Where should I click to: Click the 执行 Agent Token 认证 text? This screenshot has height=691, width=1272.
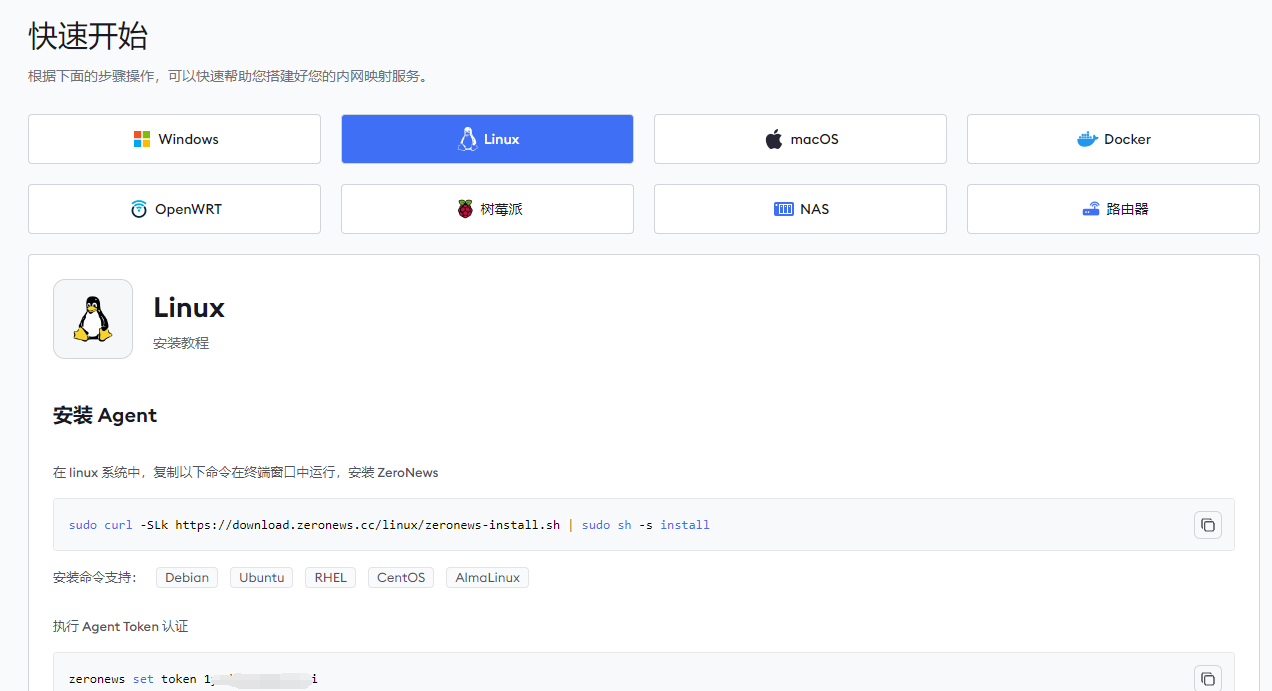click(120, 626)
